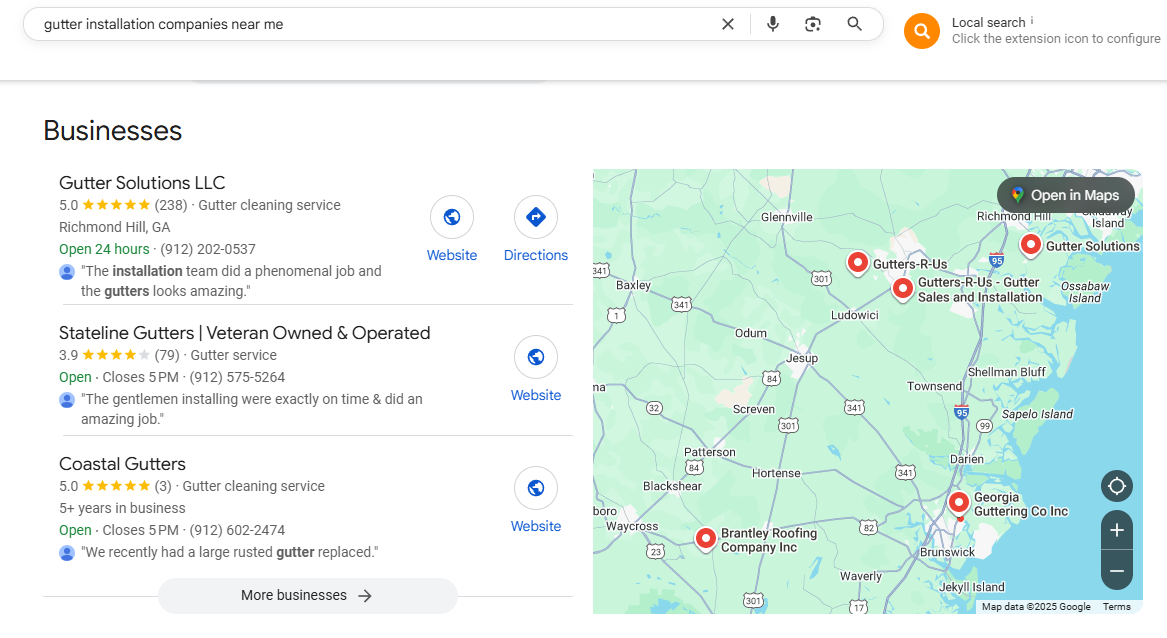Click Open in Maps button
1167x638 pixels.
point(1065,195)
